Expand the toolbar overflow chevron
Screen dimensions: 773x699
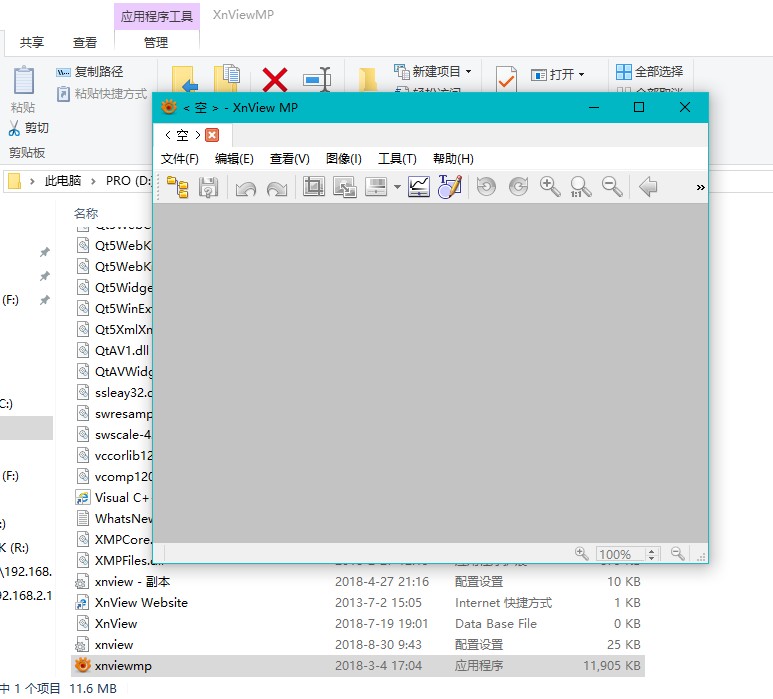(701, 187)
